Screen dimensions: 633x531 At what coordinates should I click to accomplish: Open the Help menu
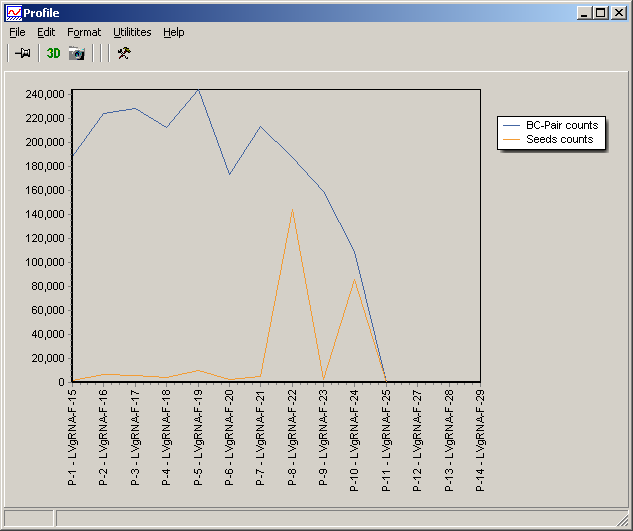click(174, 32)
